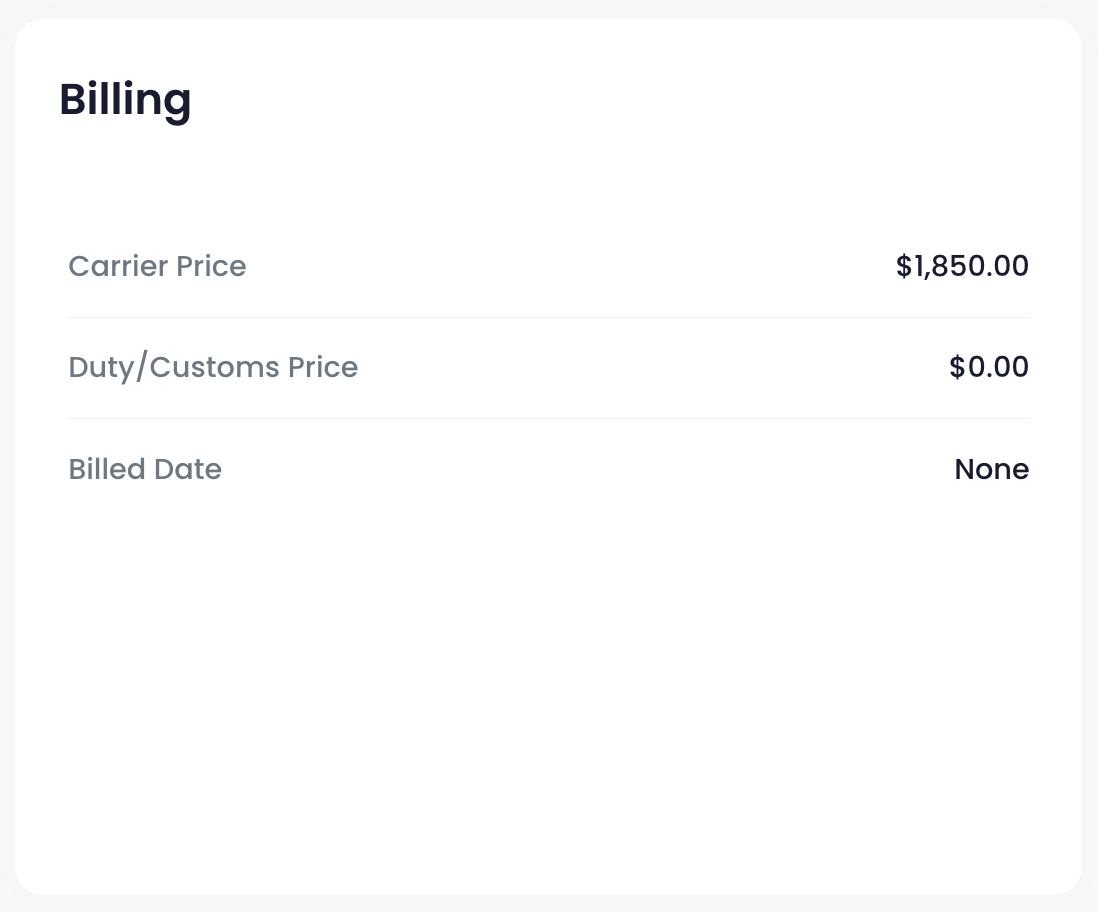Click the word Customs in Duty/Customs Price

coord(214,367)
